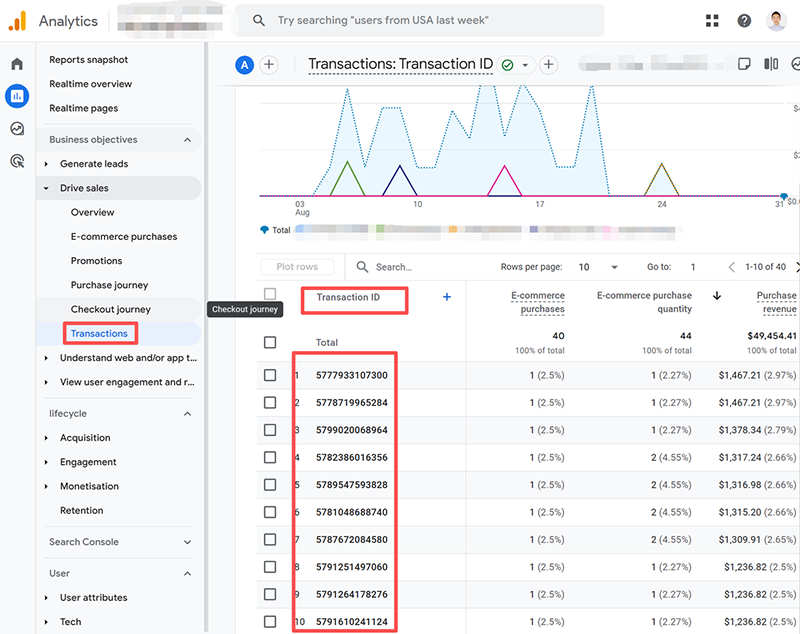Toggle the select-all checkbox in table header
The height and width of the screenshot is (634, 800).
point(270,294)
